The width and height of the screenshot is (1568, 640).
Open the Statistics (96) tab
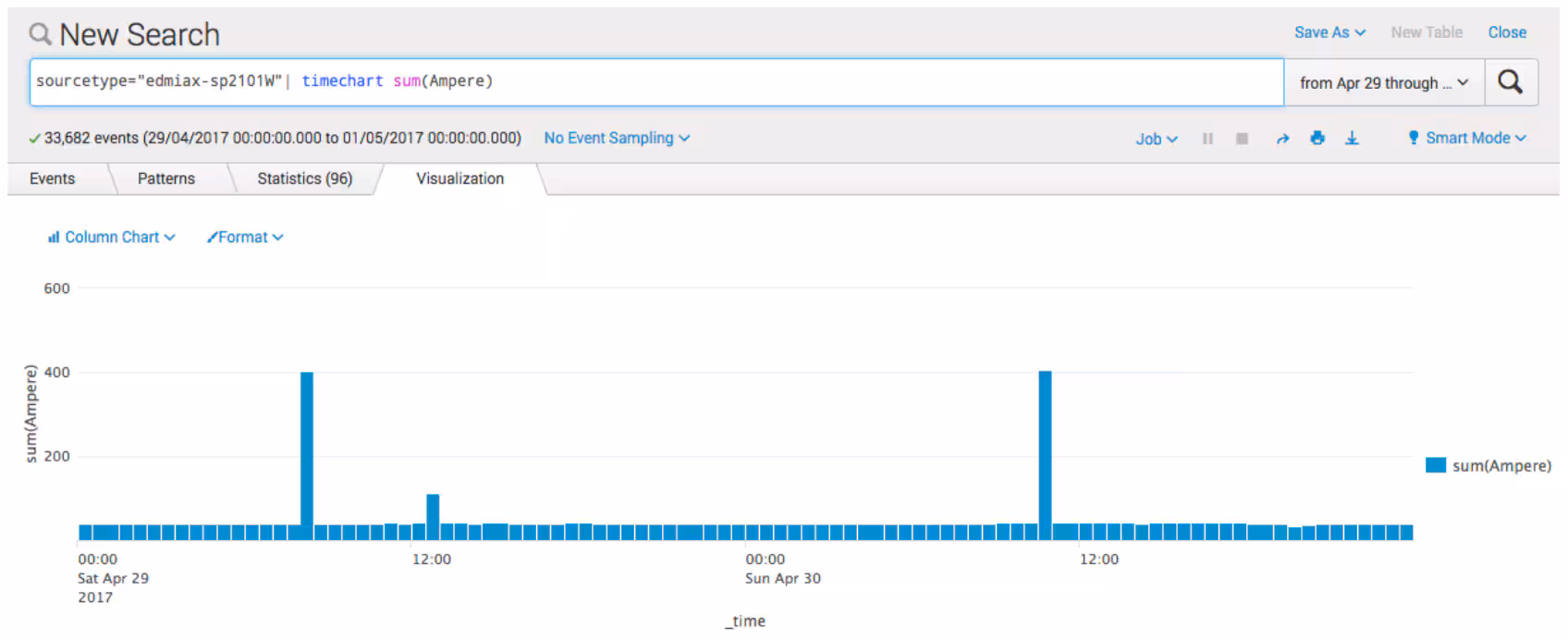(304, 178)
